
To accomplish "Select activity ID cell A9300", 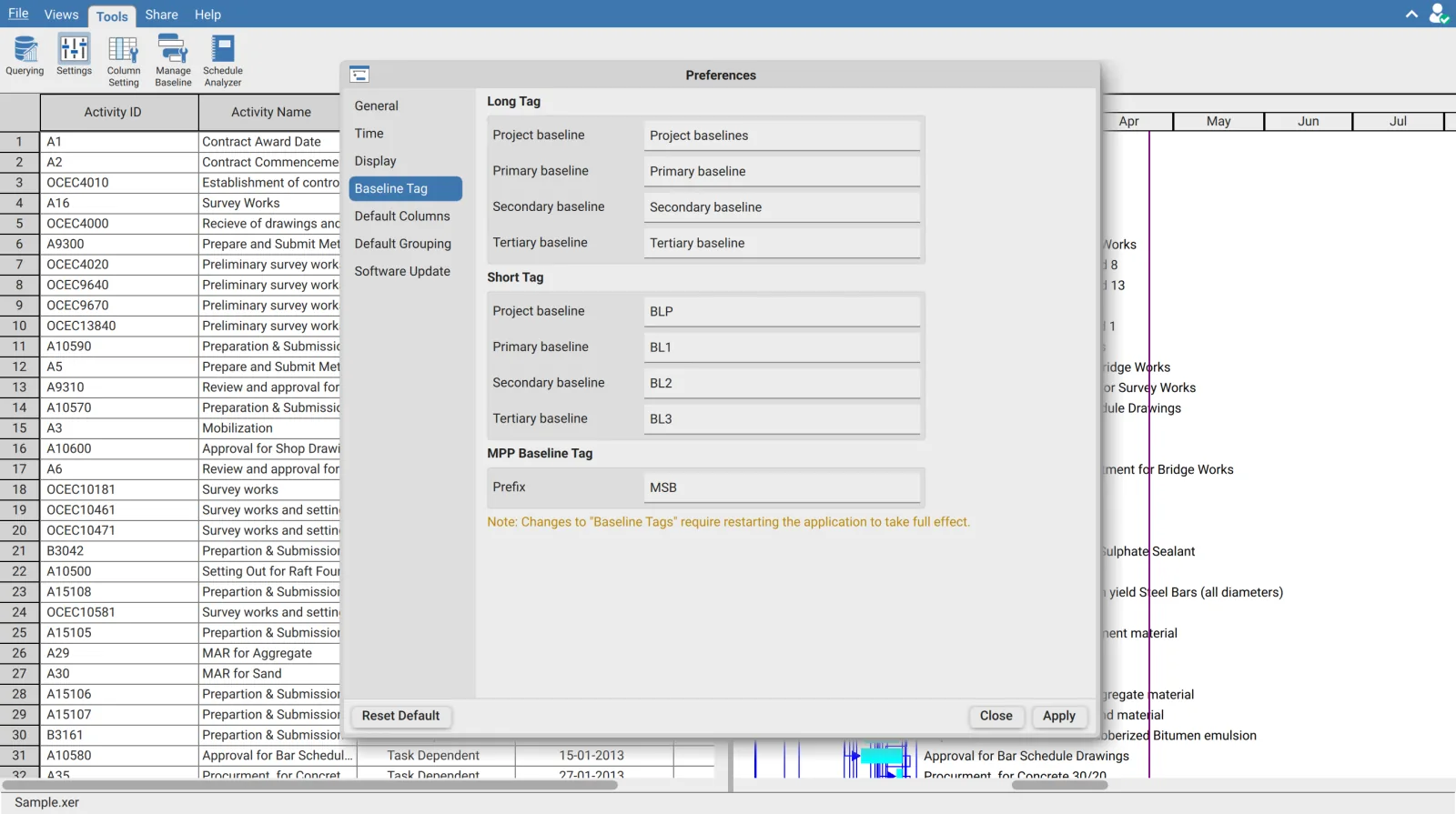I will point(119,244).
